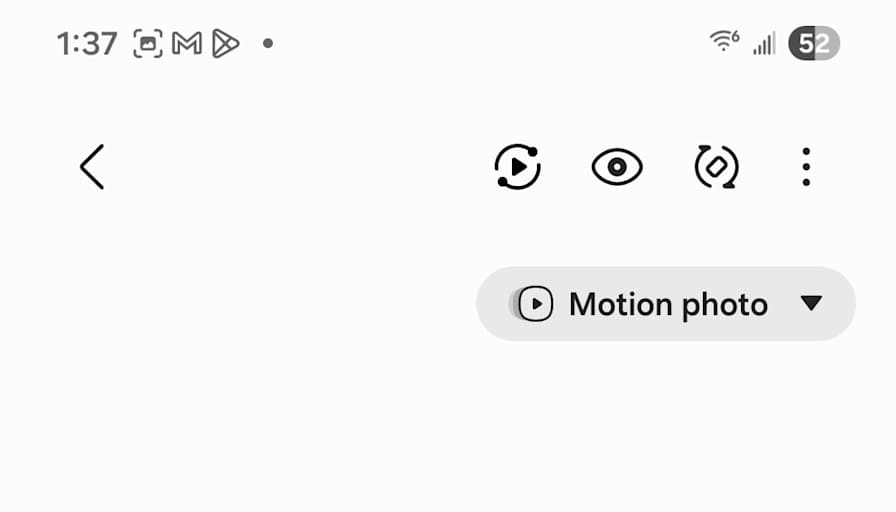The height and width of the screenshot is (512, 896).
Task: Go back using the left chevron arrow
Action: [92, 167]
